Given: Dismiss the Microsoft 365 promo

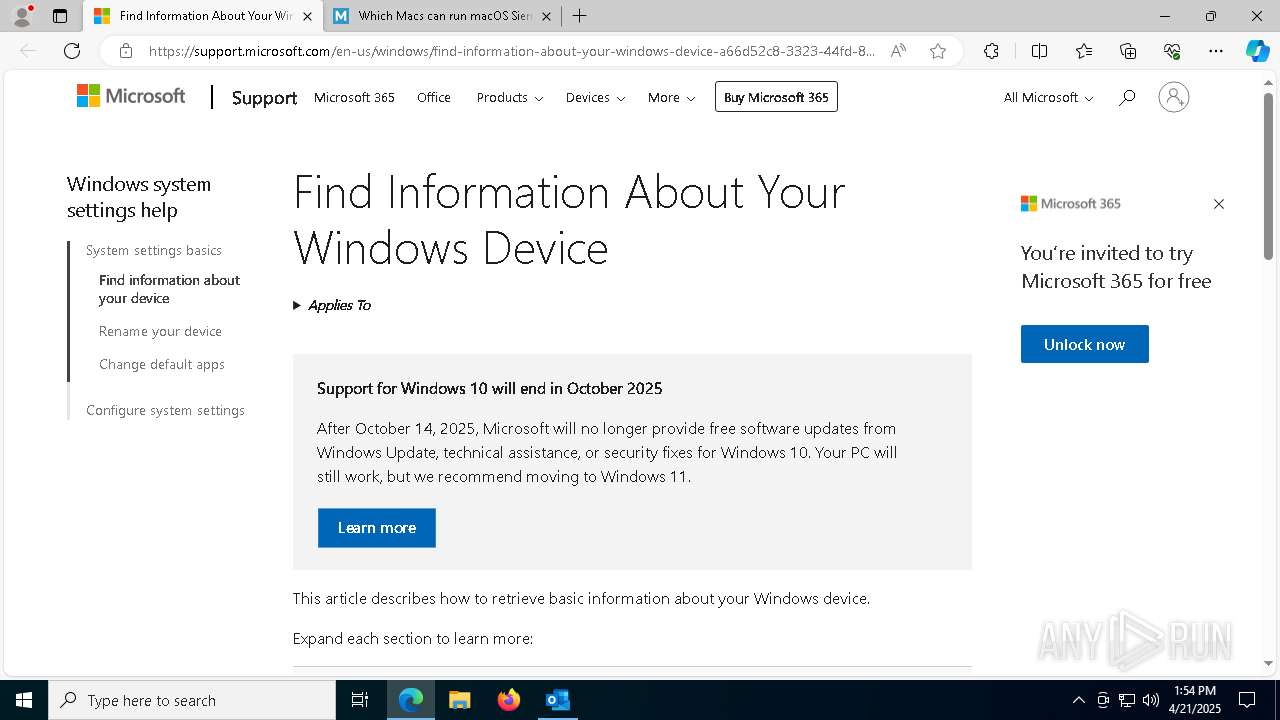Looking at the screenshot, I should pyautogui.click(x=1218, y=204).
